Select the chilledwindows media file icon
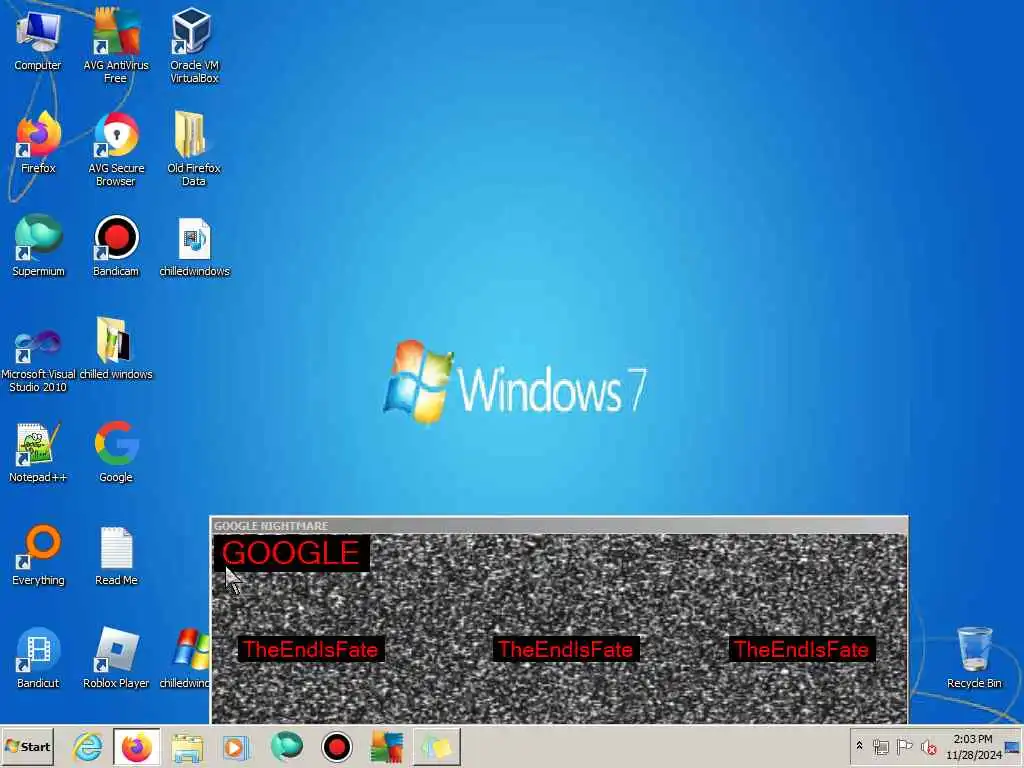This screenshot has width=1024, height=768. pyautogui.click(x=195, y=246)
